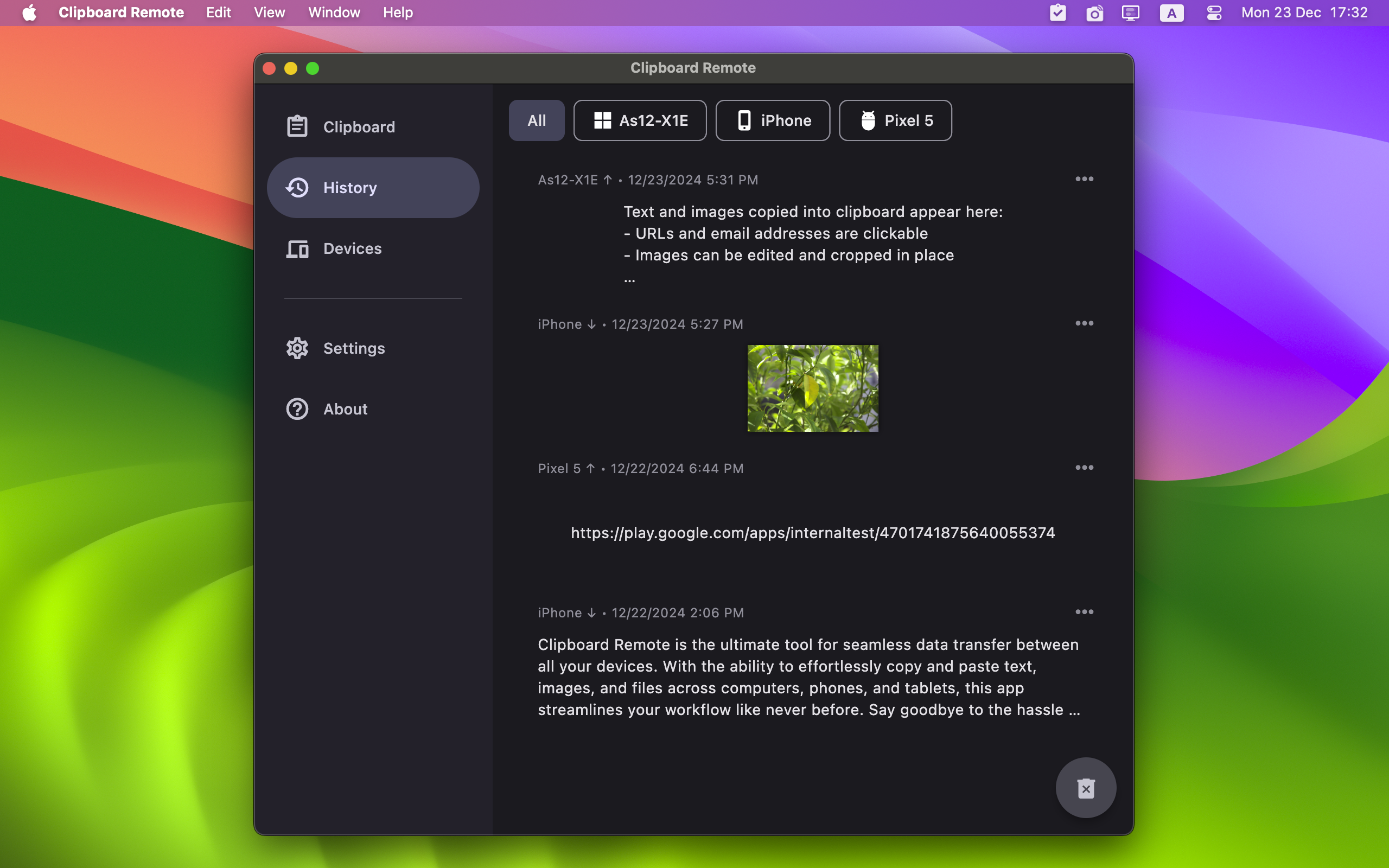Open Control Center

pos(1214,12)
